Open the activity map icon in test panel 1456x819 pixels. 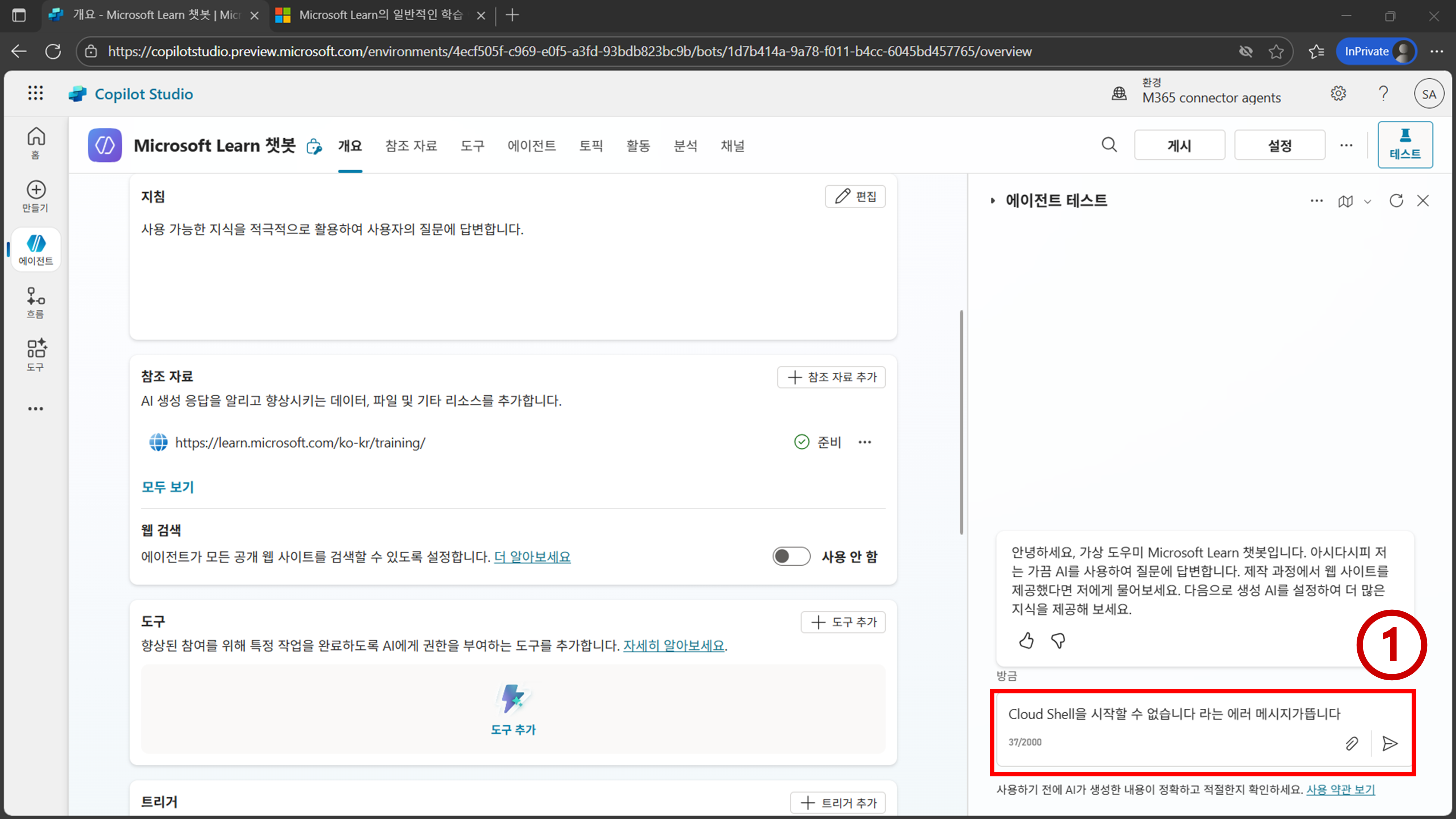(1345, 201)
